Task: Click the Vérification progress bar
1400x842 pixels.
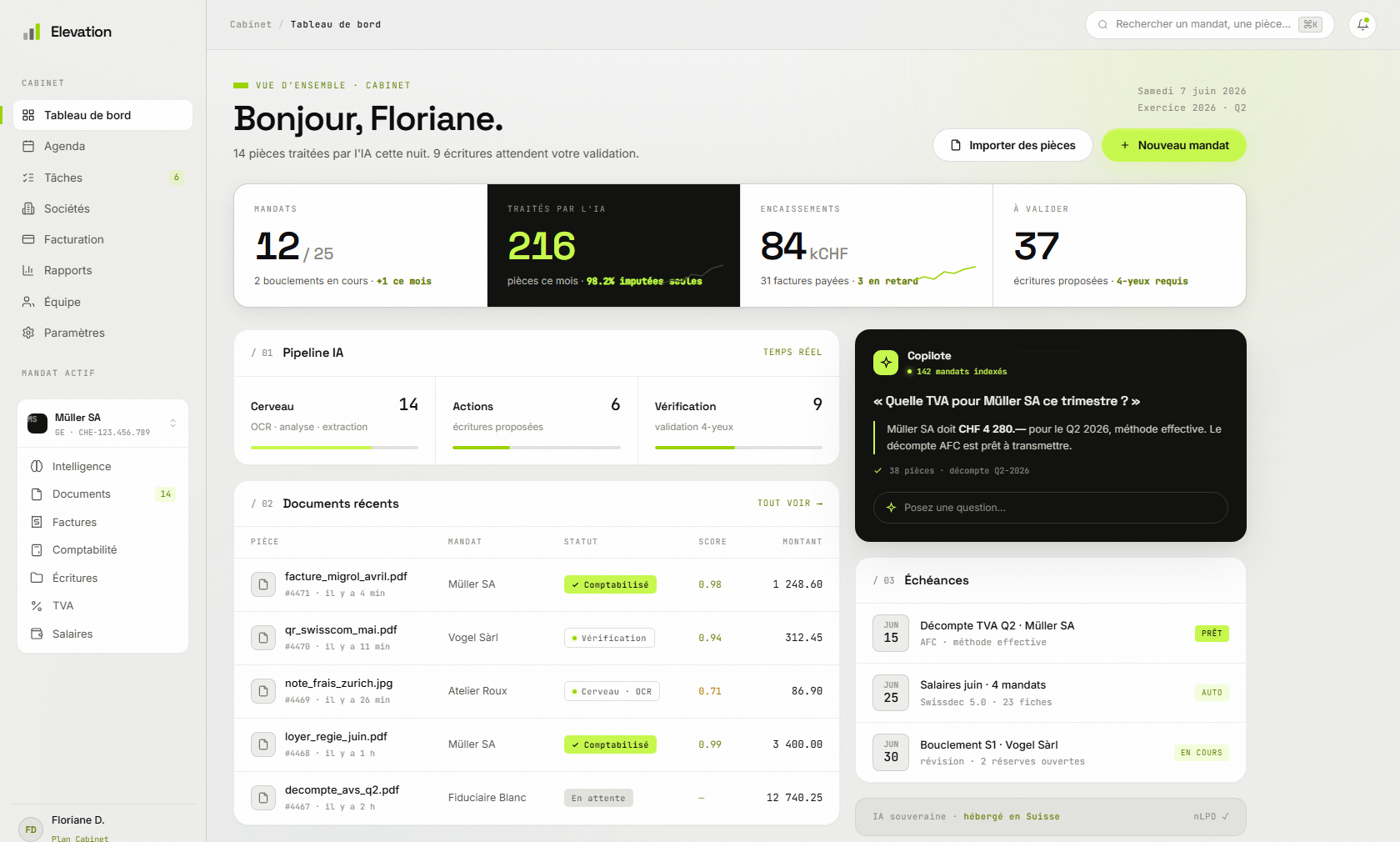Action: tap(738, 448)
